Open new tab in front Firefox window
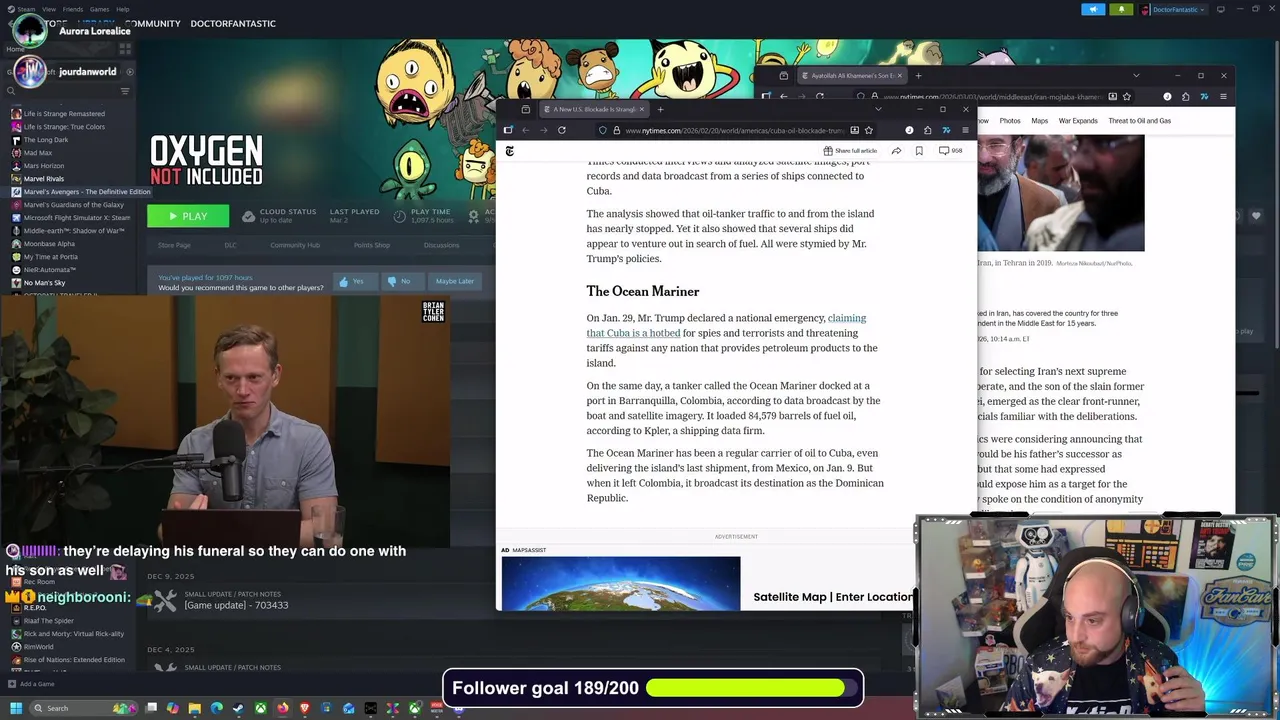 click(x=660, y=109)
